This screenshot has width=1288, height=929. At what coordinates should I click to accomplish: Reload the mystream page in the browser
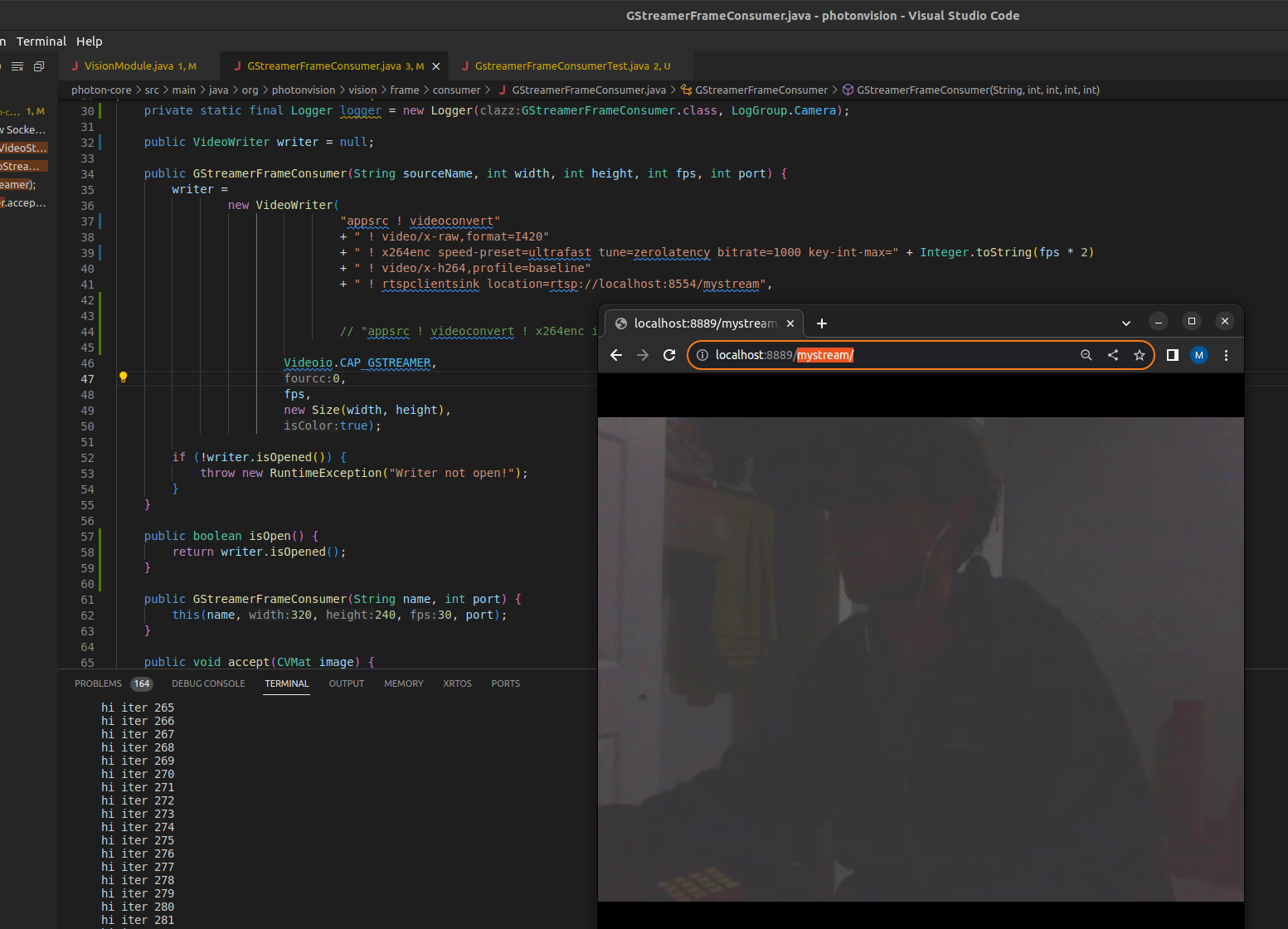(669, 355)
